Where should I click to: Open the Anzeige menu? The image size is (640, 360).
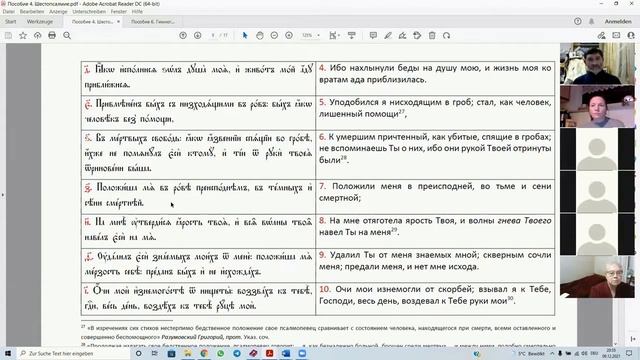pyautogui.click(x=58, y=11)
